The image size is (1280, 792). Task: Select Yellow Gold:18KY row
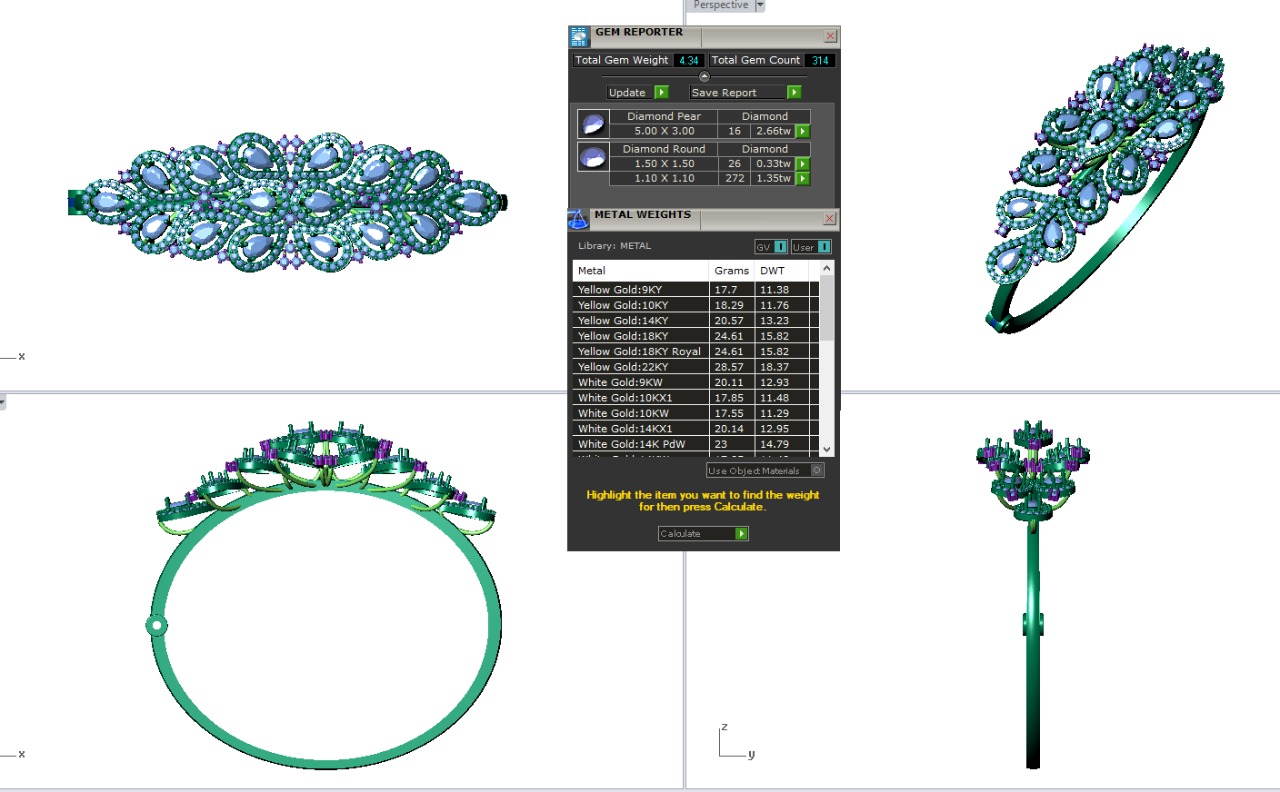click(640, 336)
